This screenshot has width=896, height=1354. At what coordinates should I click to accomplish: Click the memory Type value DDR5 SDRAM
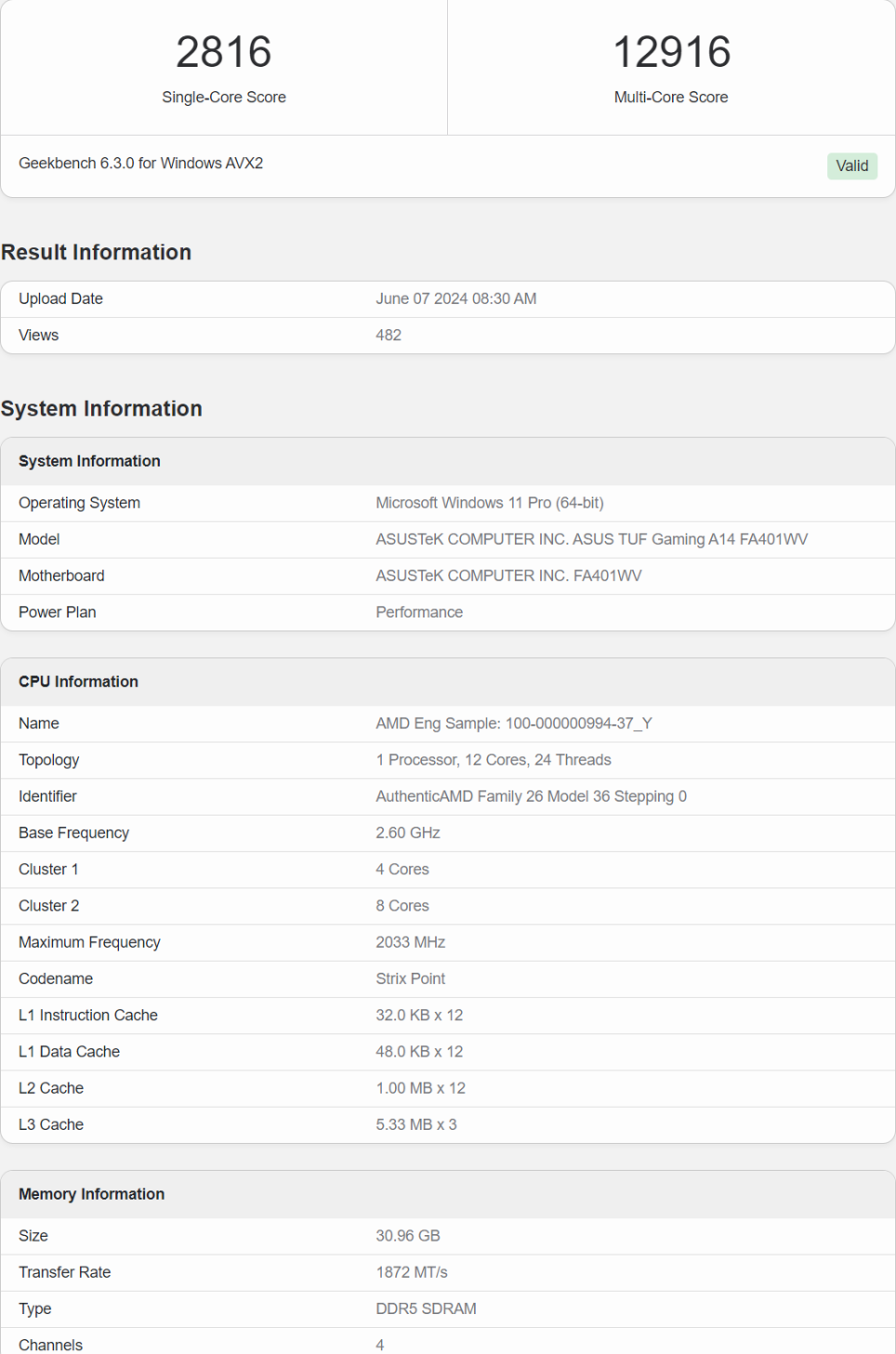point(426,1308)
